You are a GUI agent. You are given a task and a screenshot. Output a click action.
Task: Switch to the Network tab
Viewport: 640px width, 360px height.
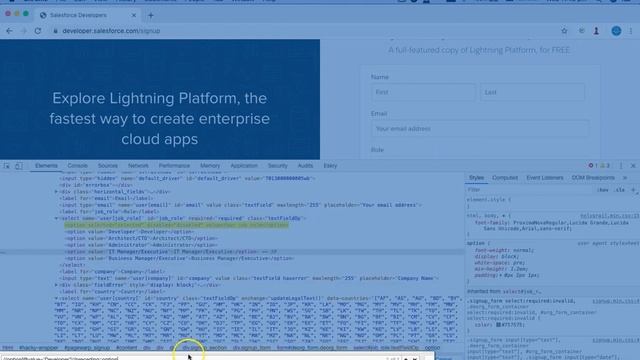(x=138, y=166)
